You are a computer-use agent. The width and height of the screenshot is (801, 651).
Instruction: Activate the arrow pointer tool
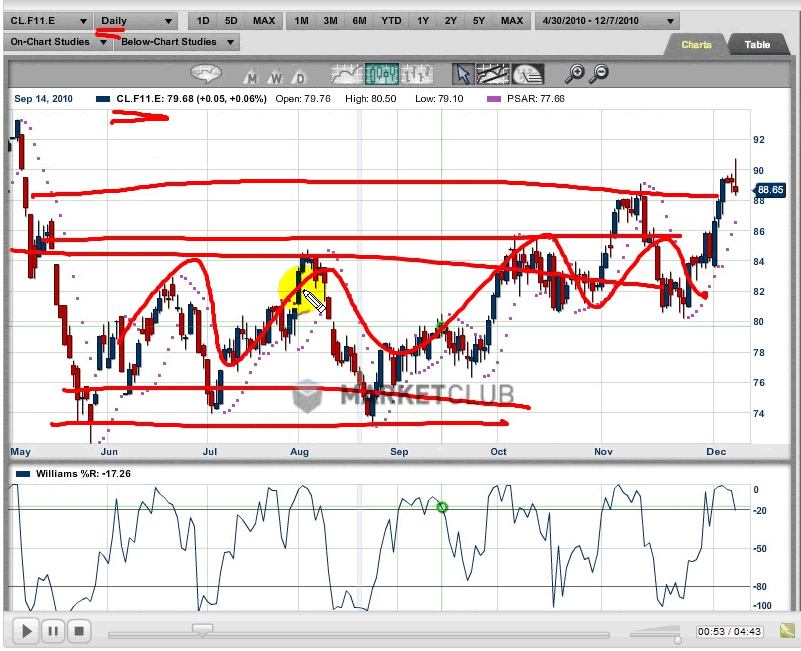tap(462, 73)
